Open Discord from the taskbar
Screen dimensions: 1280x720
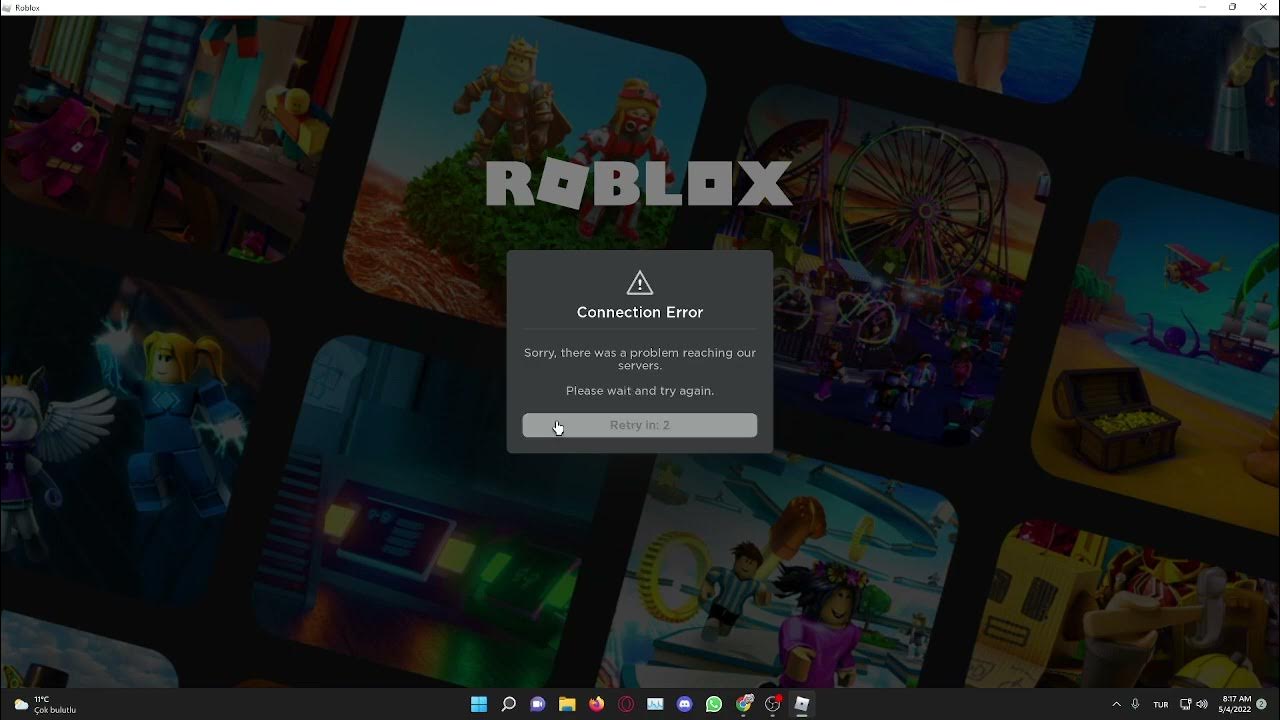point(684,704)
